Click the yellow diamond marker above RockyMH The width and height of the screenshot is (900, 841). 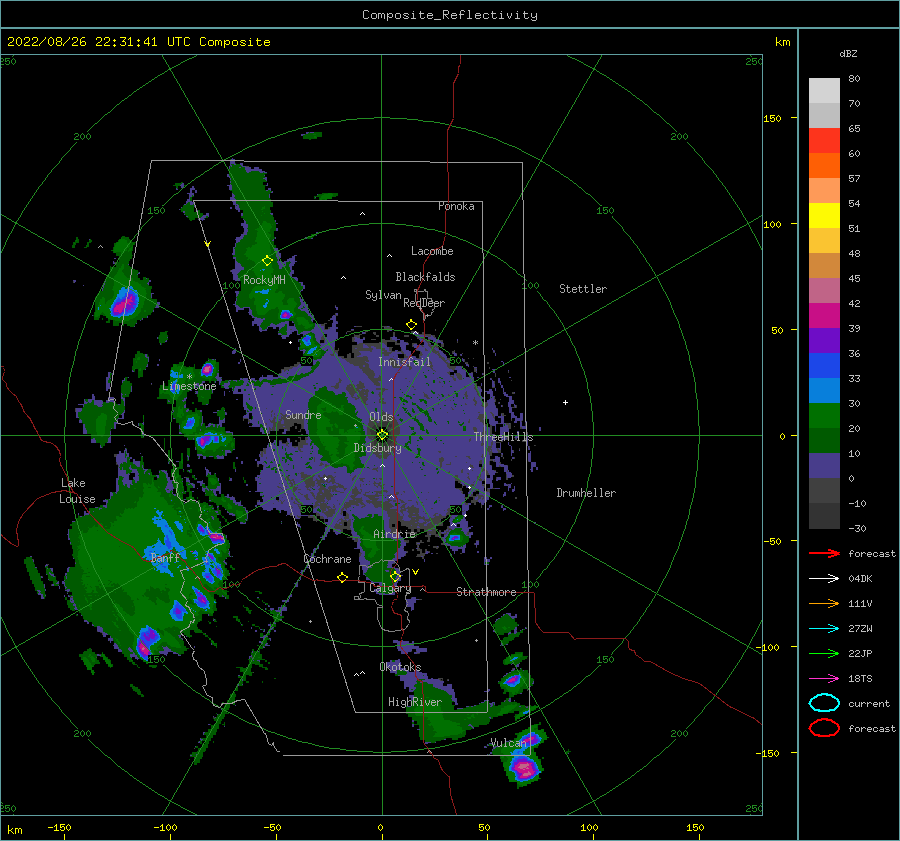pos(267,261)
